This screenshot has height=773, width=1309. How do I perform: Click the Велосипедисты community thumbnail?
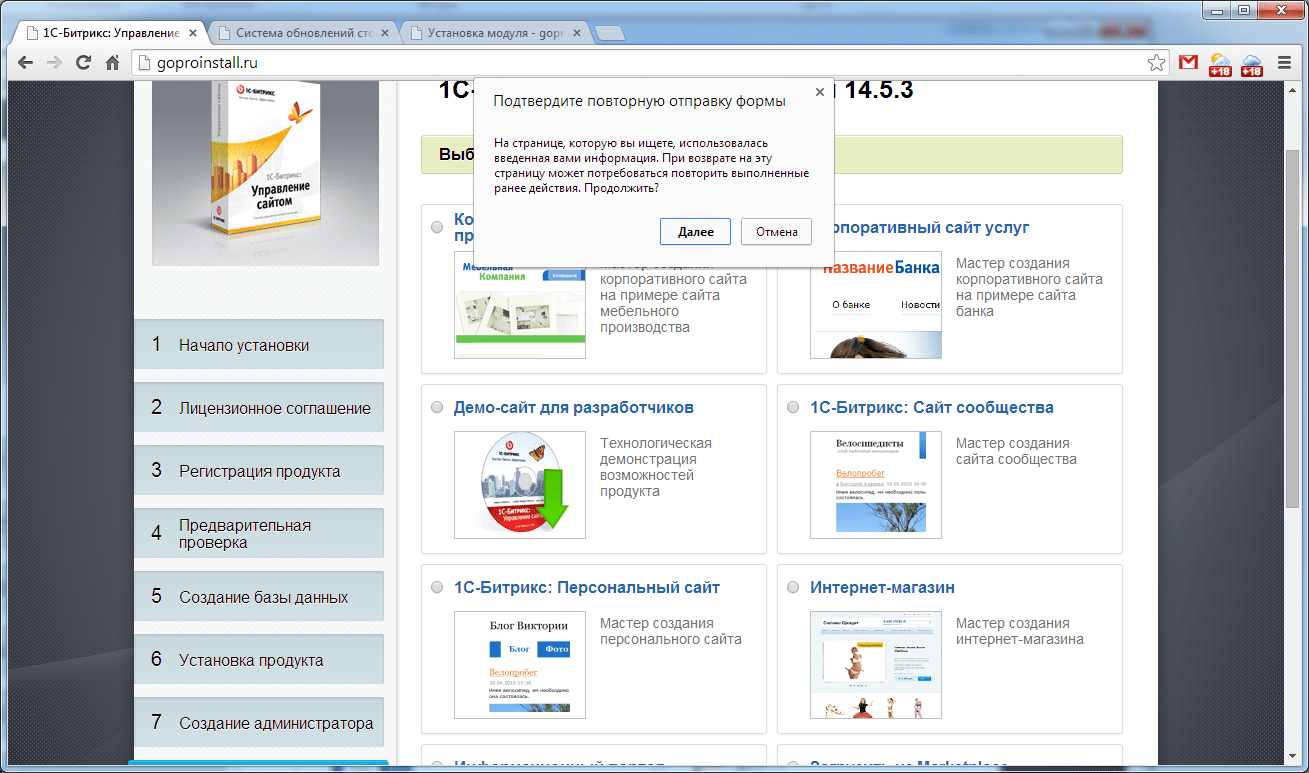pos(876,485)
